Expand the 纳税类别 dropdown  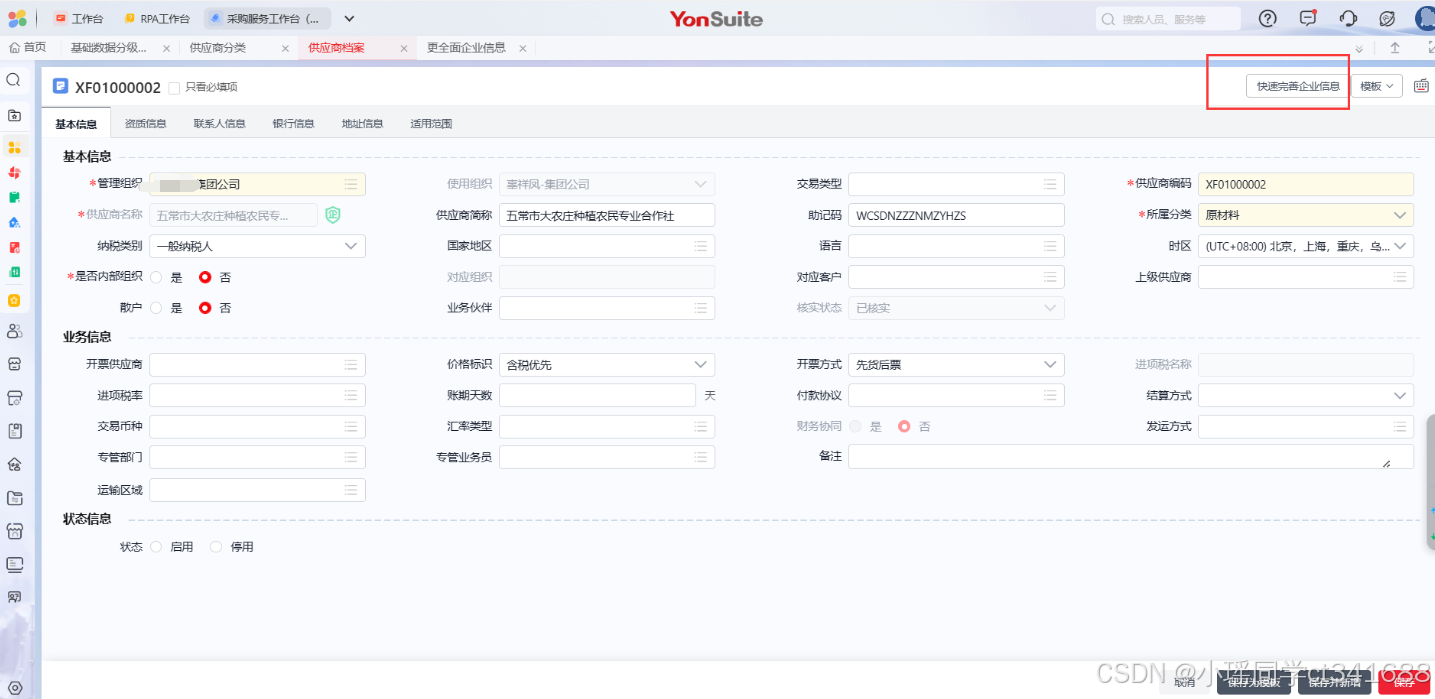coord(351,246)
